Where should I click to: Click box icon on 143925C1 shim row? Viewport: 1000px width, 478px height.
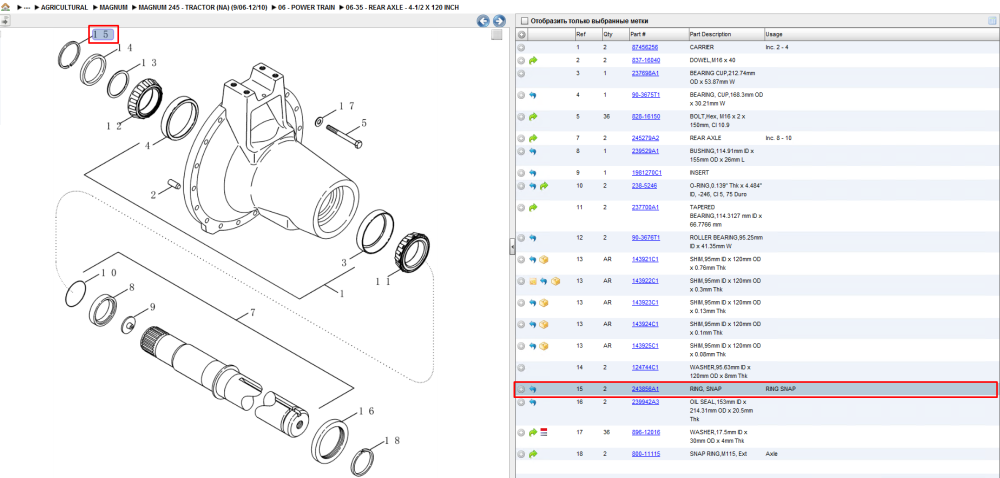(x=544, y=346)
